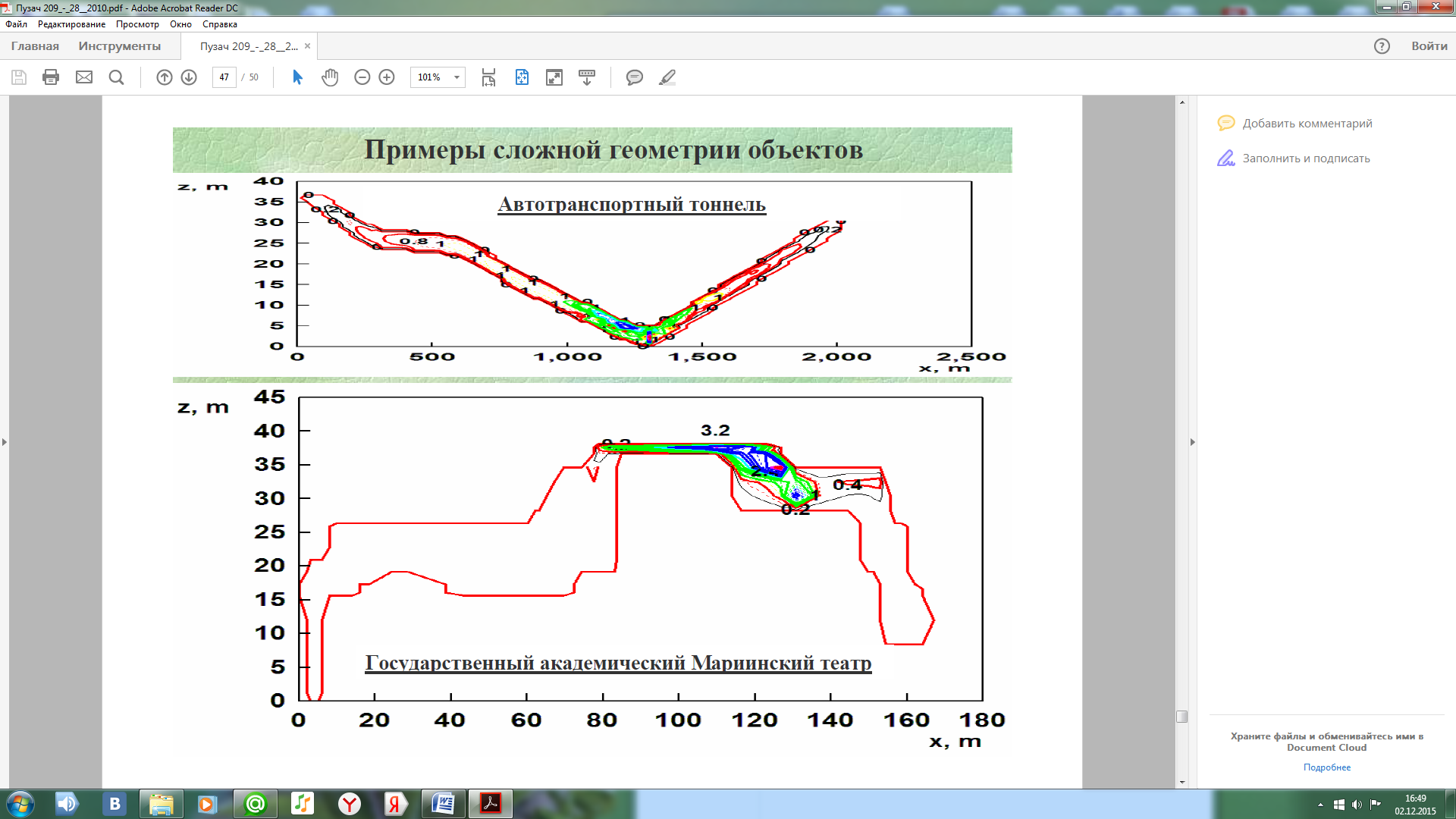Open read mode download-arrow icon
The height and width of the screenshot is (819, 1456).
(587, 77)
